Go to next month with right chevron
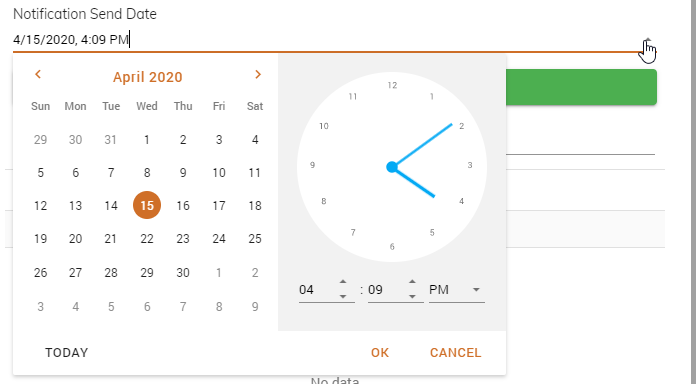 click(257, 75)
